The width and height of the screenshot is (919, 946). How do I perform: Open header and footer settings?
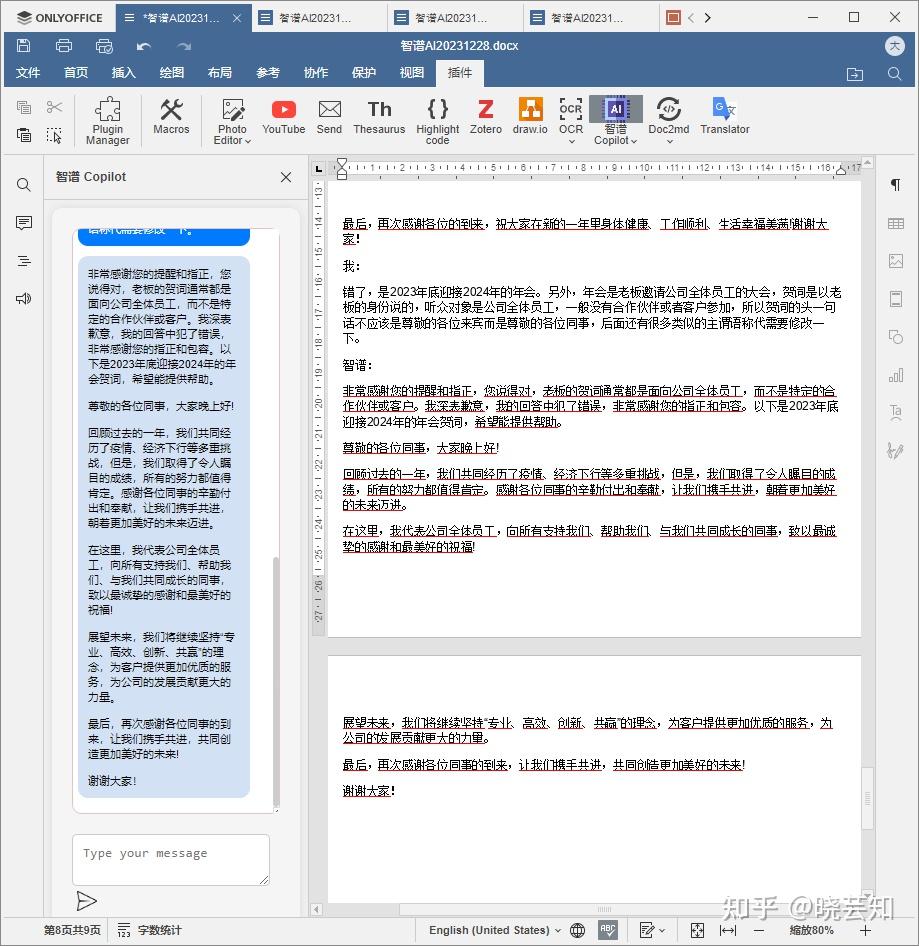[896, 299]
